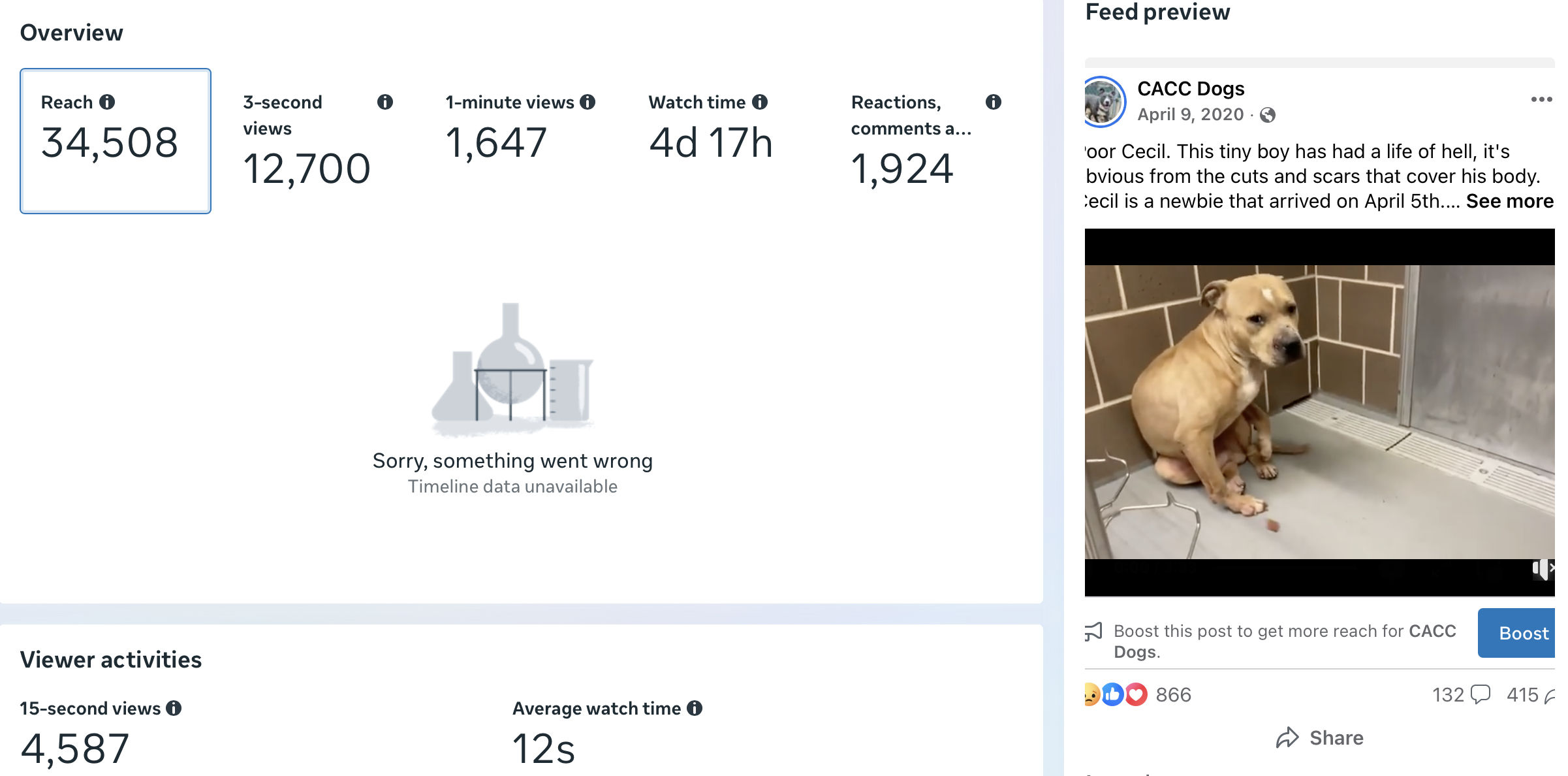
Task: Click the info icon beside 1-minute views
Action: 588,102
